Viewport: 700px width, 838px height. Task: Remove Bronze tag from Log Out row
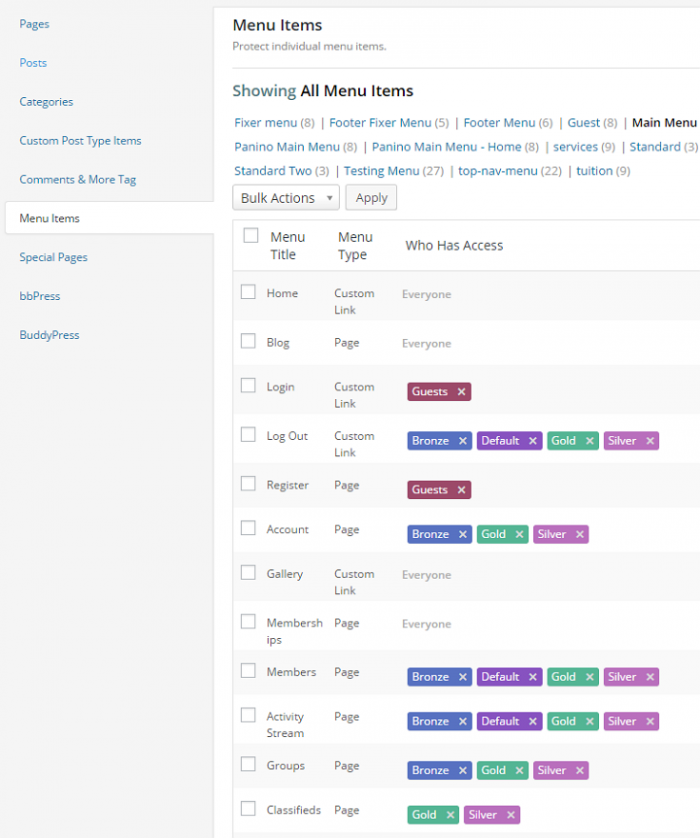point(463,441)
